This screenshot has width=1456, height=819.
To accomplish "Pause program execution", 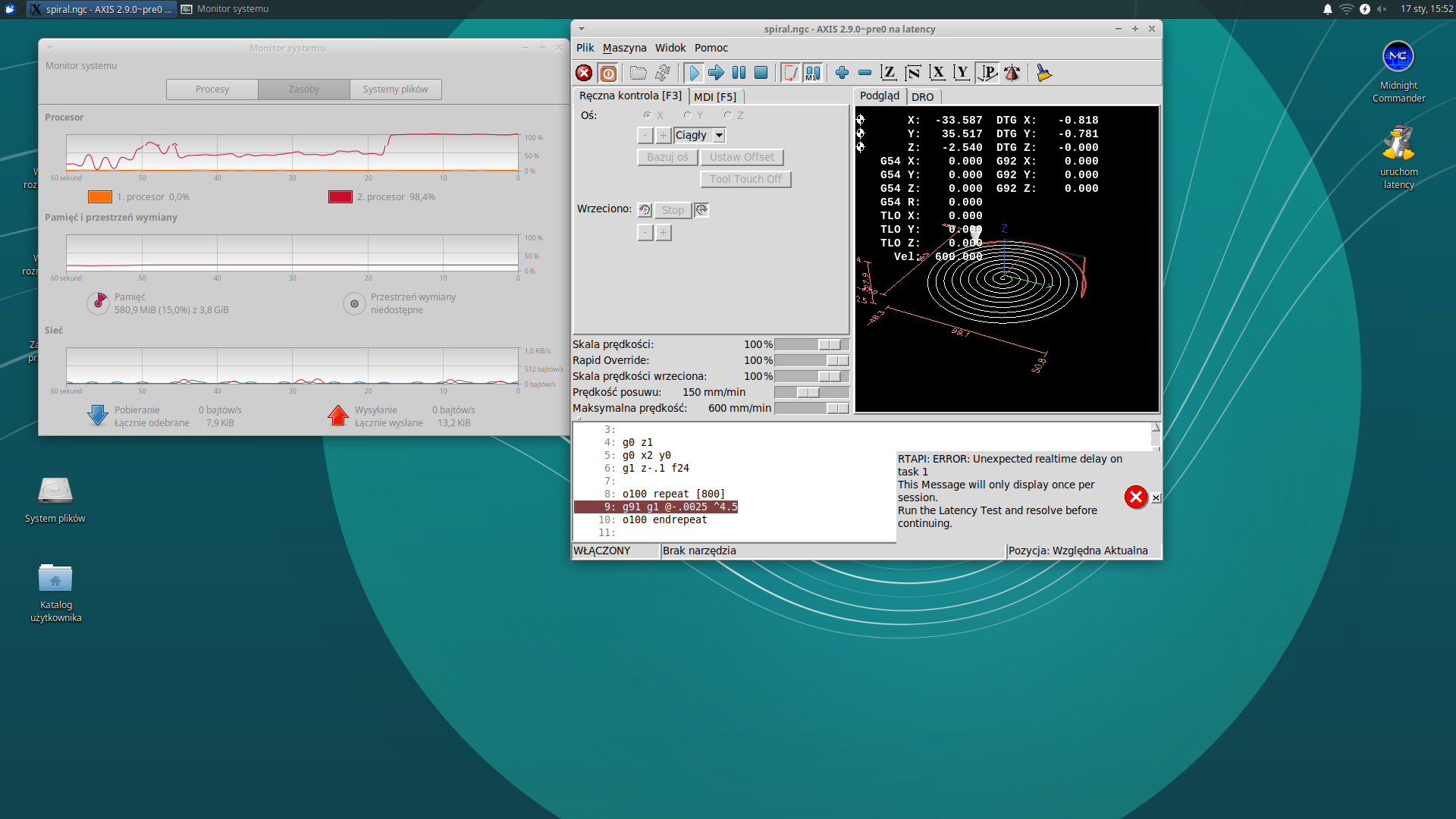I will click(739, 73).
